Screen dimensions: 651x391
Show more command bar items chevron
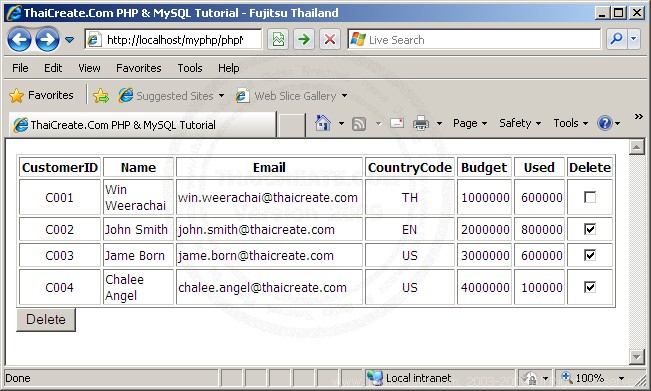[x=639, y=117]
